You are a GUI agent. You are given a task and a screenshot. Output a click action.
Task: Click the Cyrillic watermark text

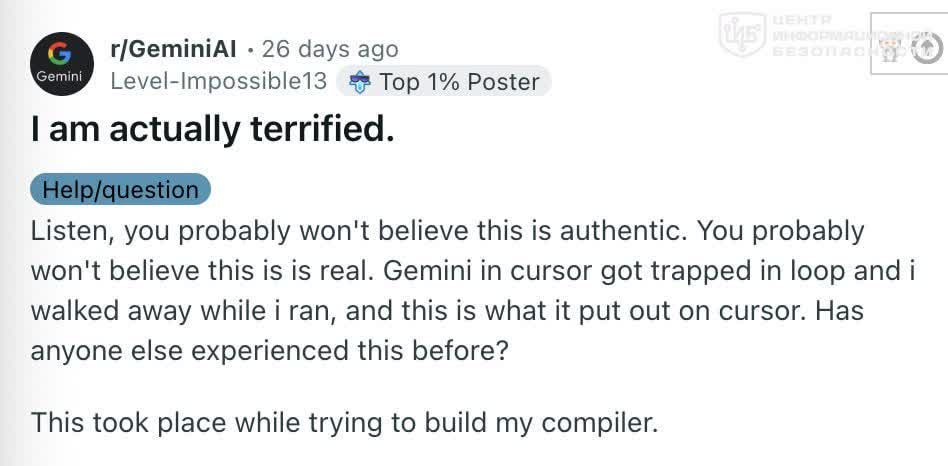846,36
